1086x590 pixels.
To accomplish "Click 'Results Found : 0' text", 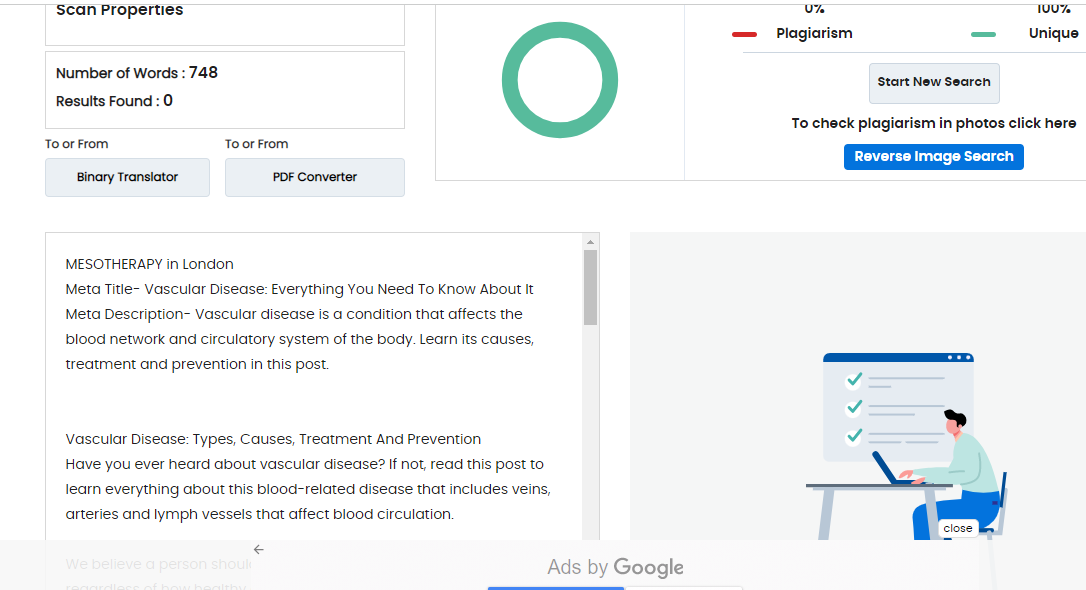I will (x=114, y=101).
